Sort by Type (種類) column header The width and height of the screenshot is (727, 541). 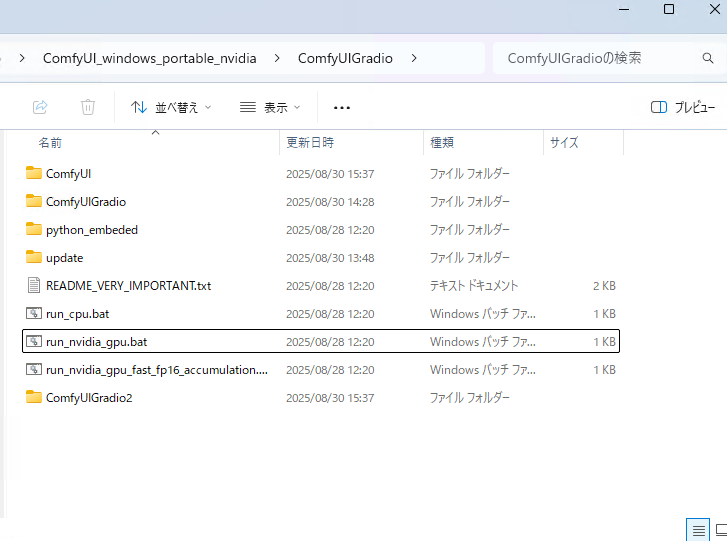pos(442,142)
